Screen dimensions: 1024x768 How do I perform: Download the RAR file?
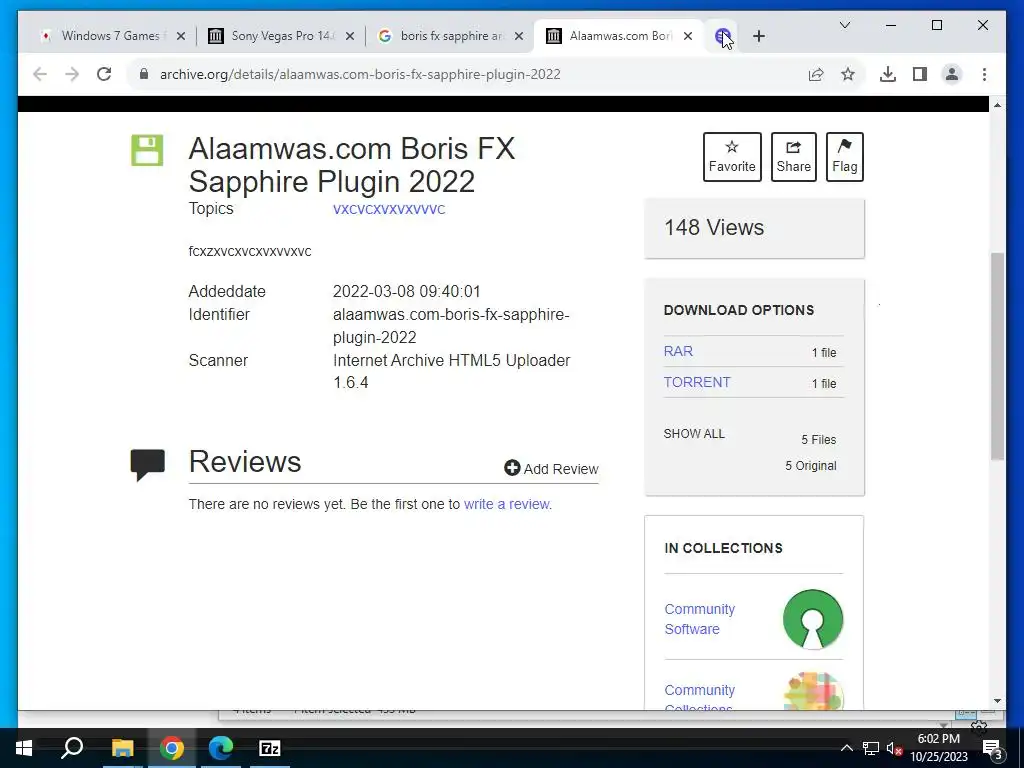tap(678, 351)
